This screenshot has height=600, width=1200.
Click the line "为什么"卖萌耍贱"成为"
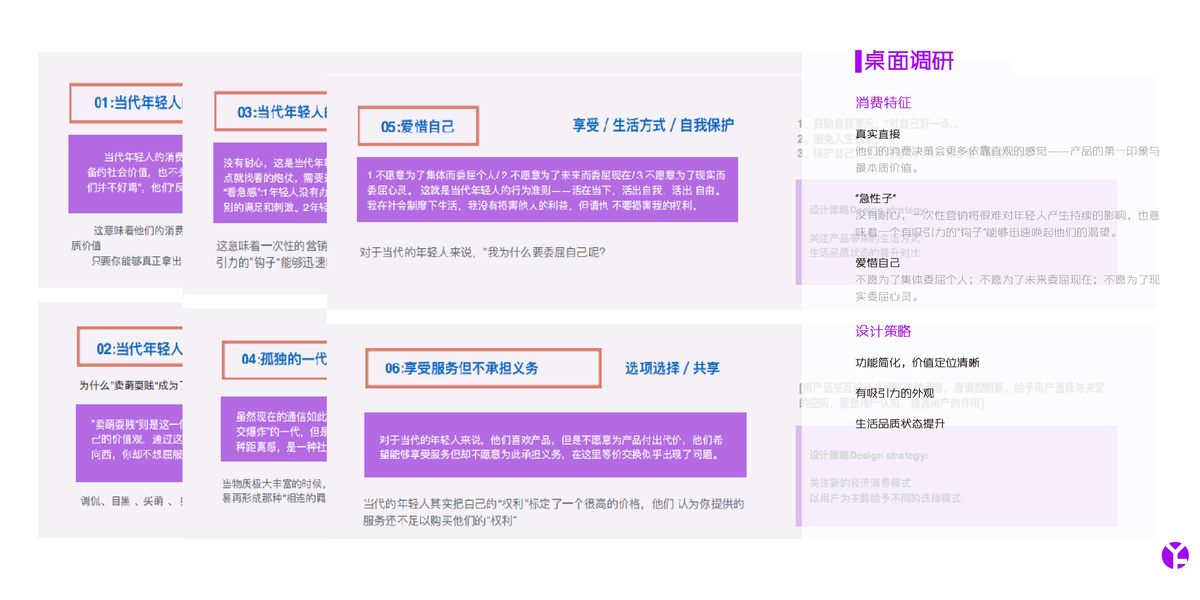pyautogui.click(x=131, y=385)
